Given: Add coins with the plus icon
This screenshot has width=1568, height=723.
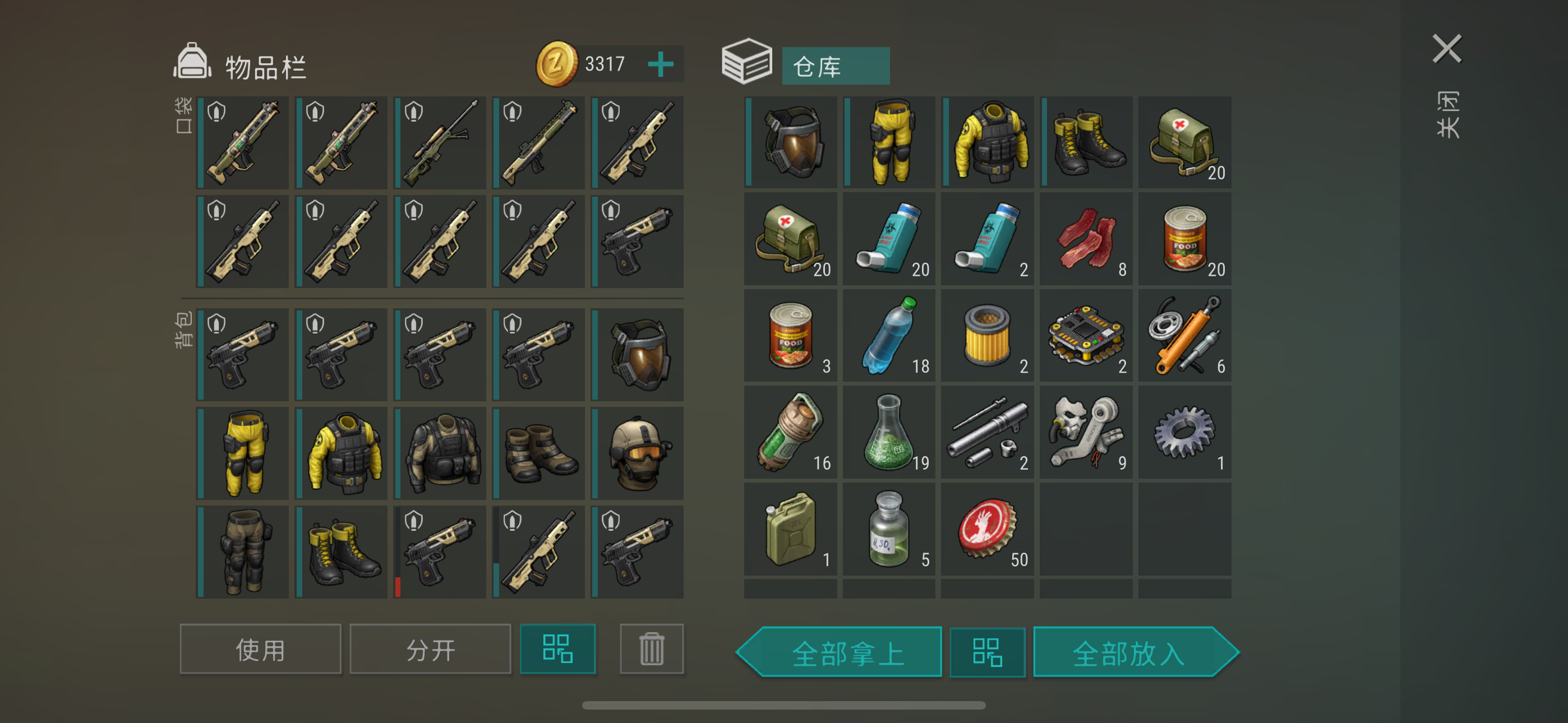Looking at the screenshot, I should 661,64.
